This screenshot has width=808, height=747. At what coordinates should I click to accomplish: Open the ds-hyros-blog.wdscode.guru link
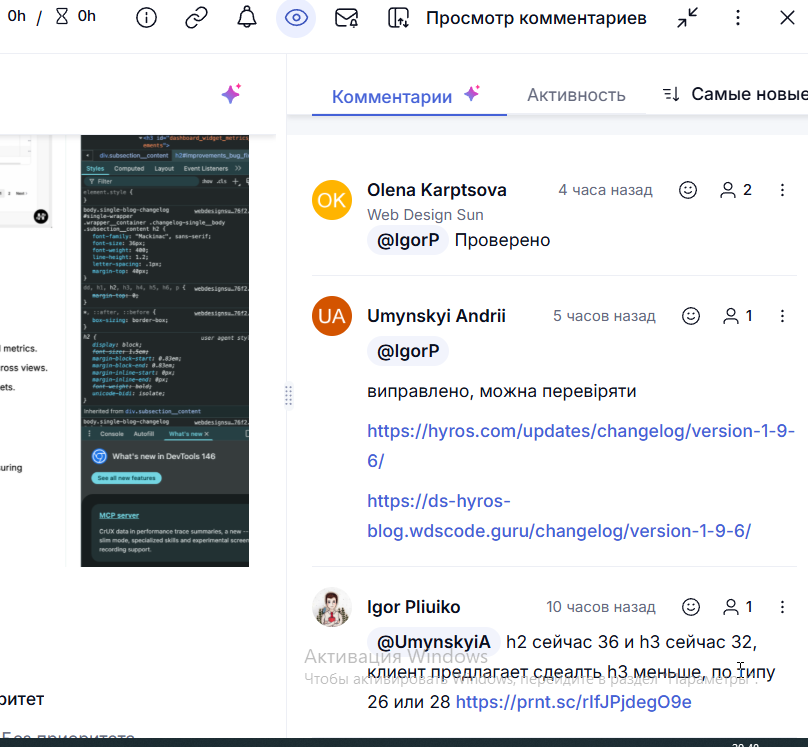559,516
